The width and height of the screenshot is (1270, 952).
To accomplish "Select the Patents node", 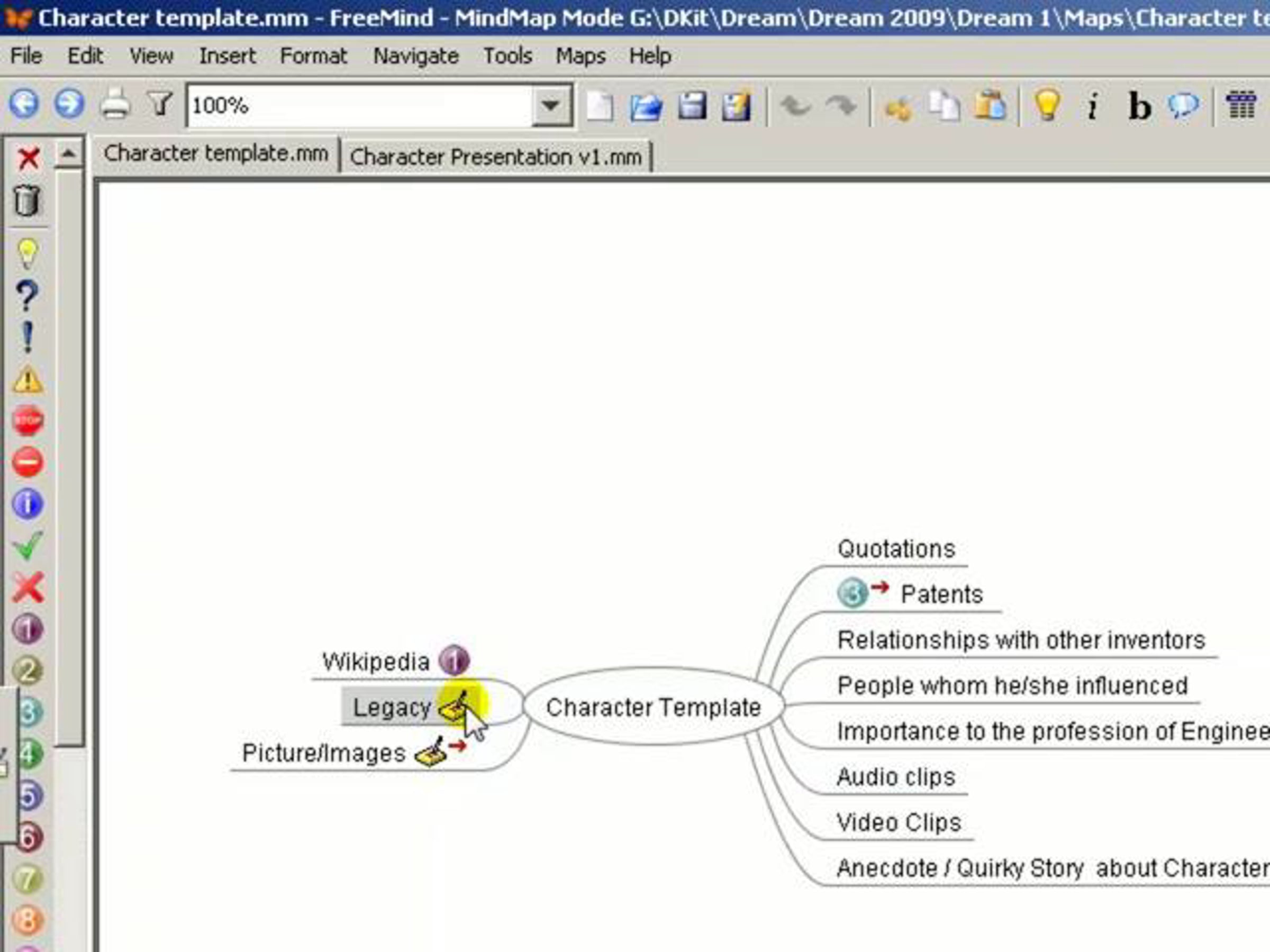I will (x=941, y=594).
